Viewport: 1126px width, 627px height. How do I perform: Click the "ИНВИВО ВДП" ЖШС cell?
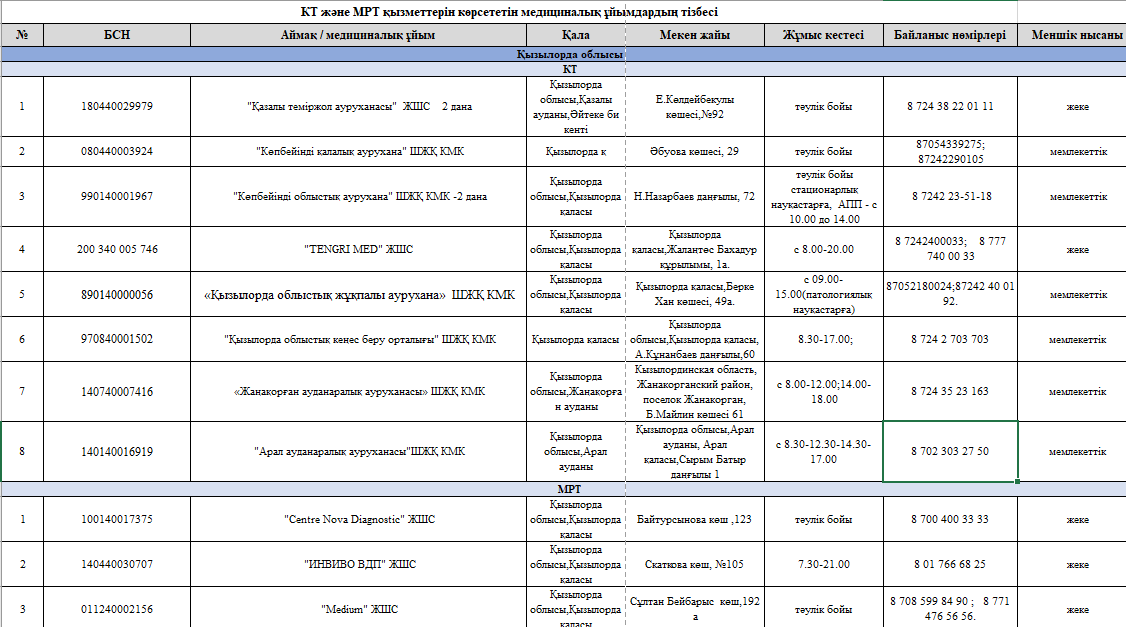(x=358, y=564)
